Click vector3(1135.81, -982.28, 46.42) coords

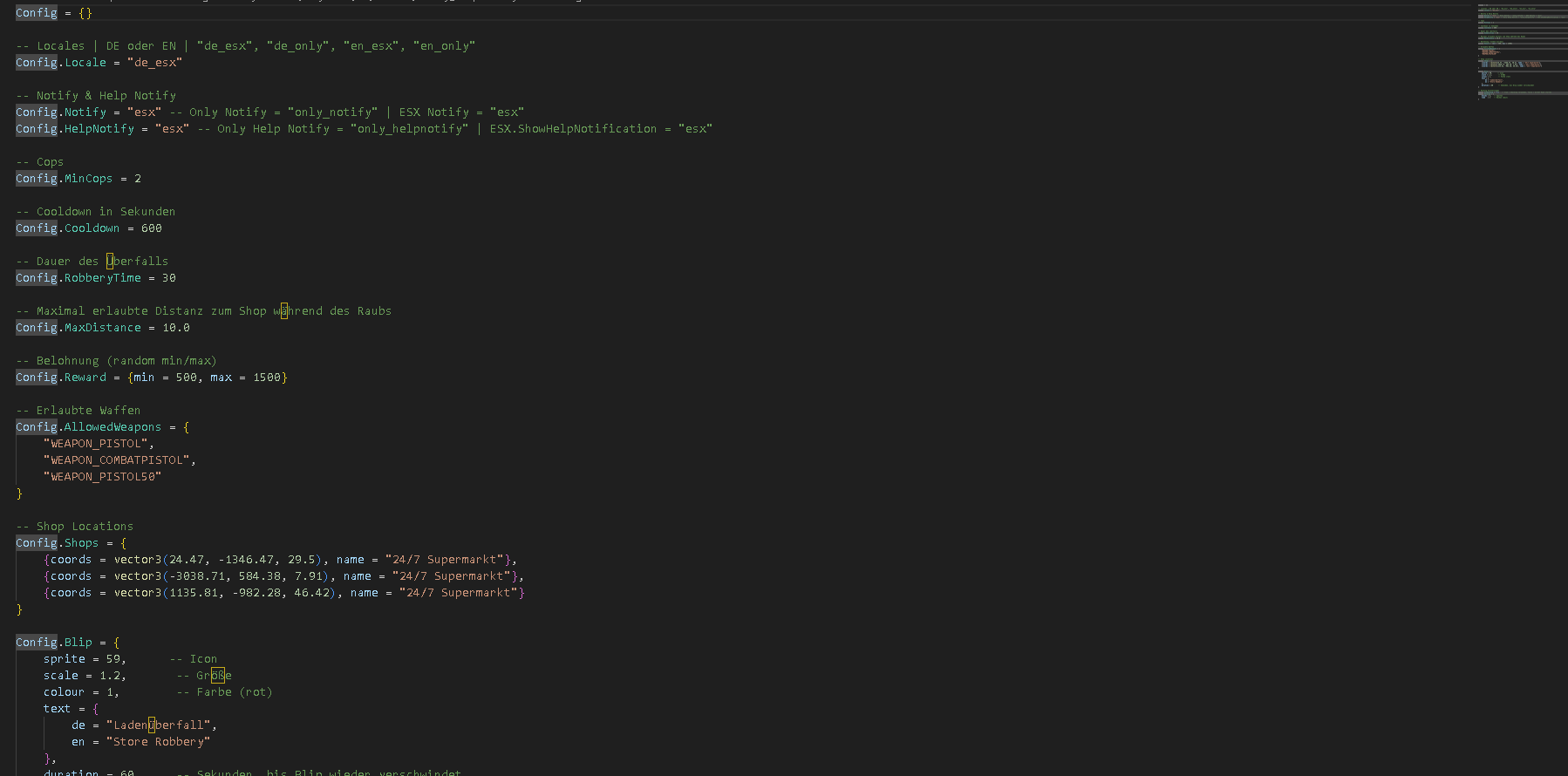(228, 593)
